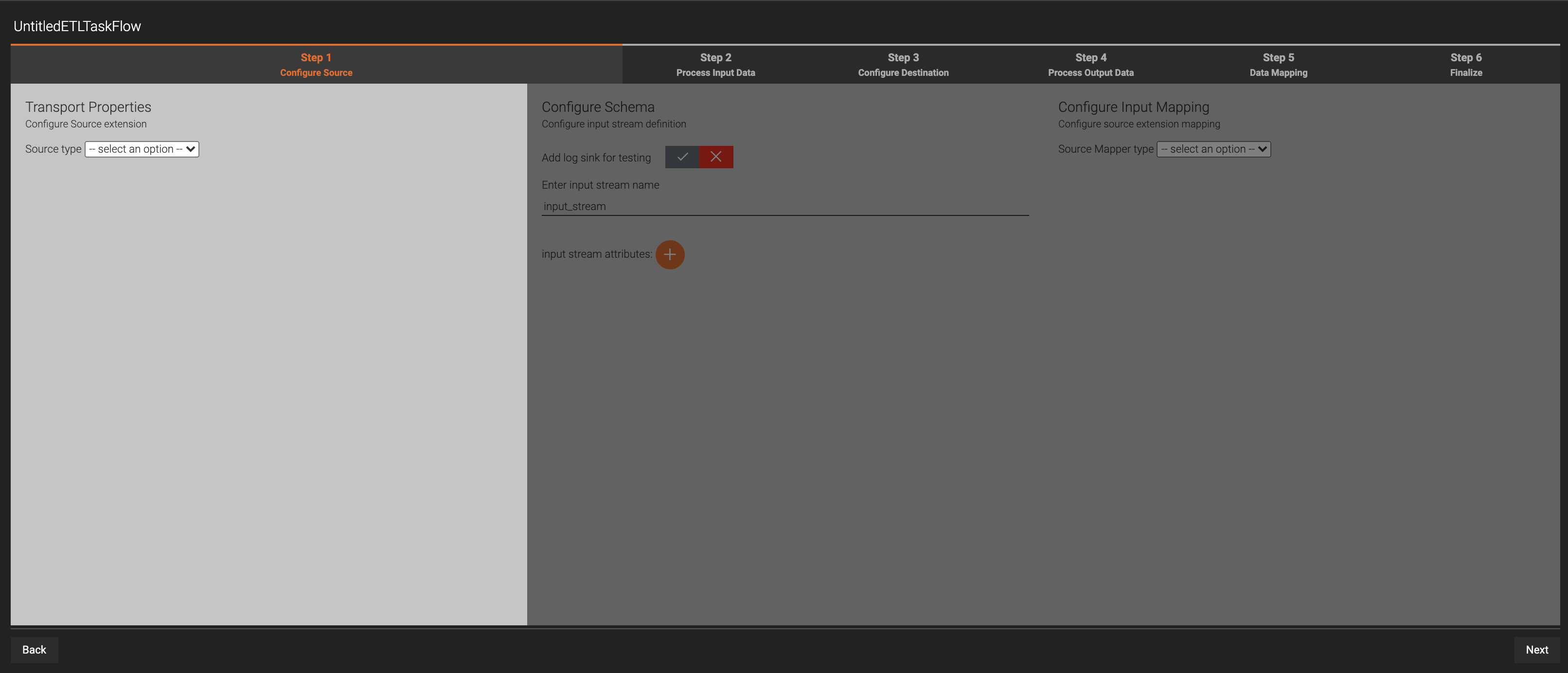The image size is (1568, 673).
Task: Click the Step 4 Process Output Data tab
Action: 1090,64
